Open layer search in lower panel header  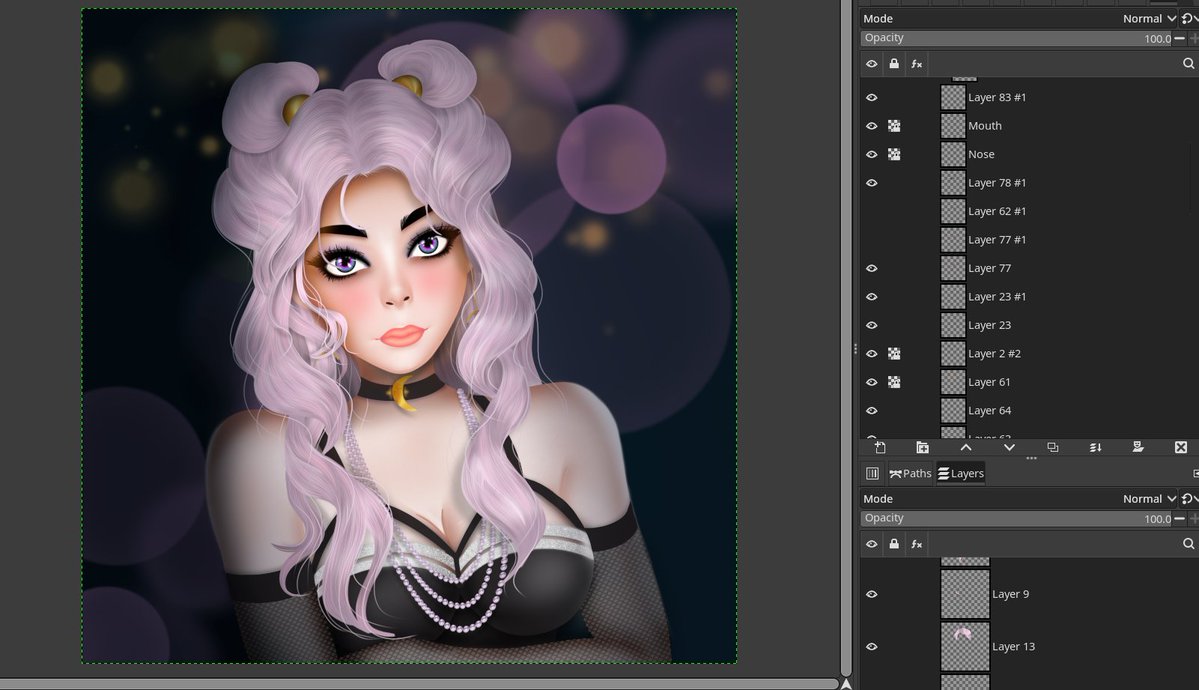1188,543
